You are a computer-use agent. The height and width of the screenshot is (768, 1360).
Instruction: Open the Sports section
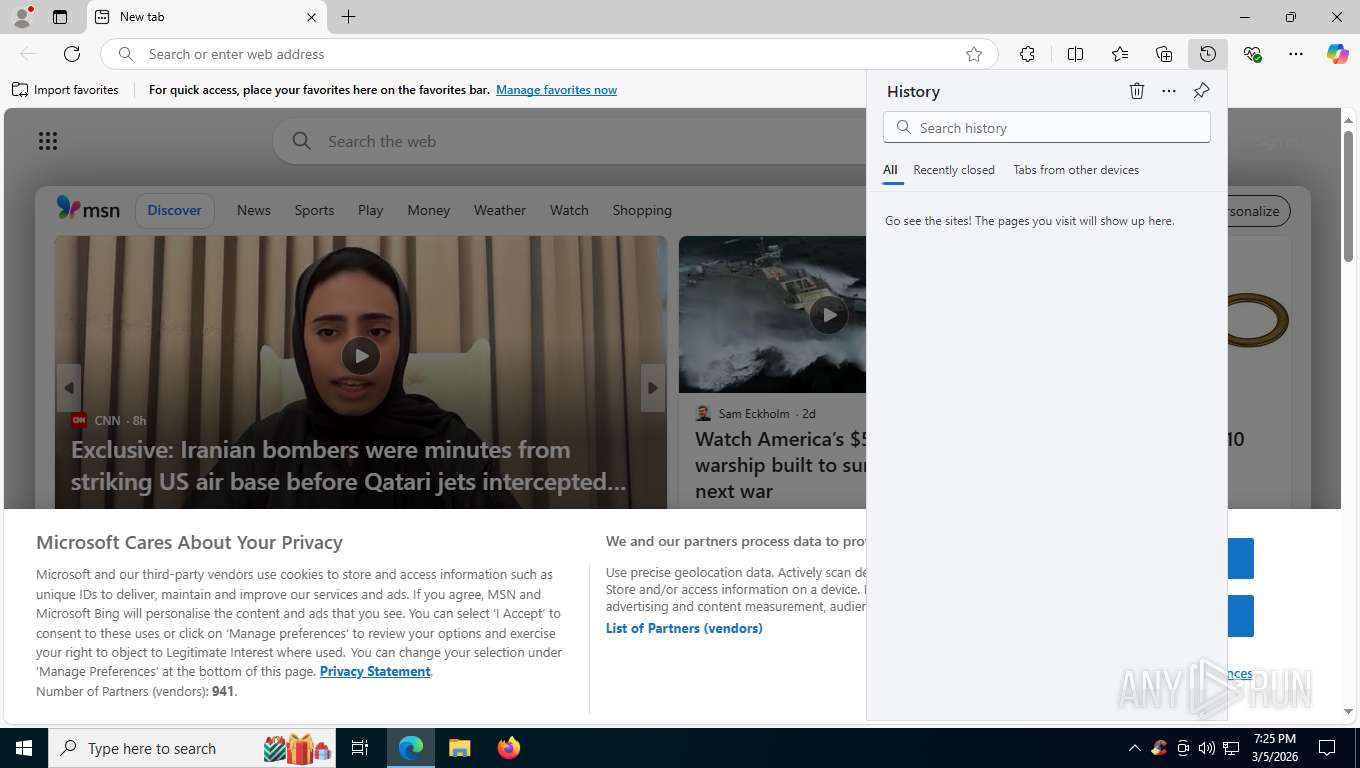[x=314, y=210]
